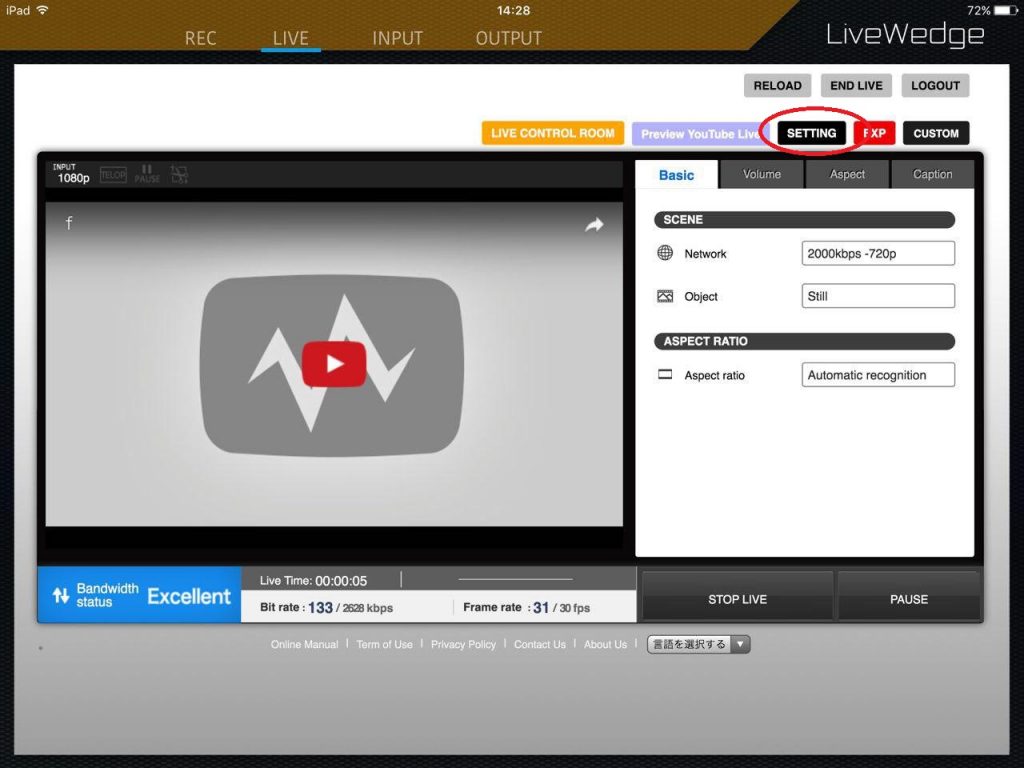Open the Aspect tab

(847, 174)
